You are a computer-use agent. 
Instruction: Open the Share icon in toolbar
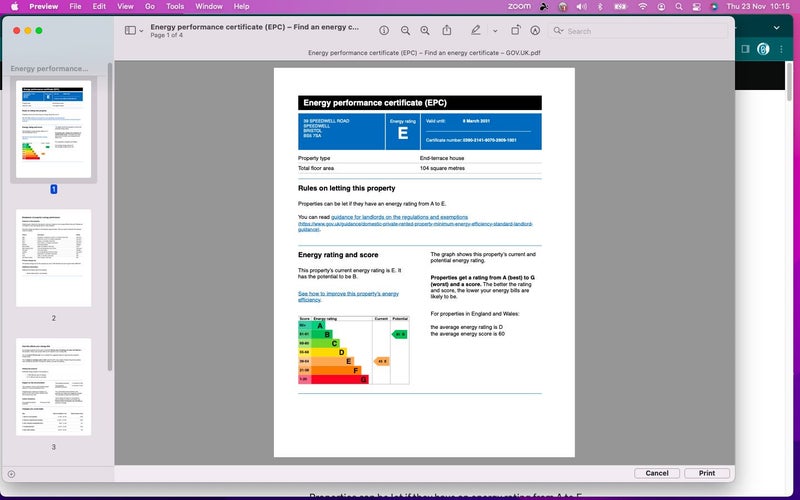(x=447, y=31)
